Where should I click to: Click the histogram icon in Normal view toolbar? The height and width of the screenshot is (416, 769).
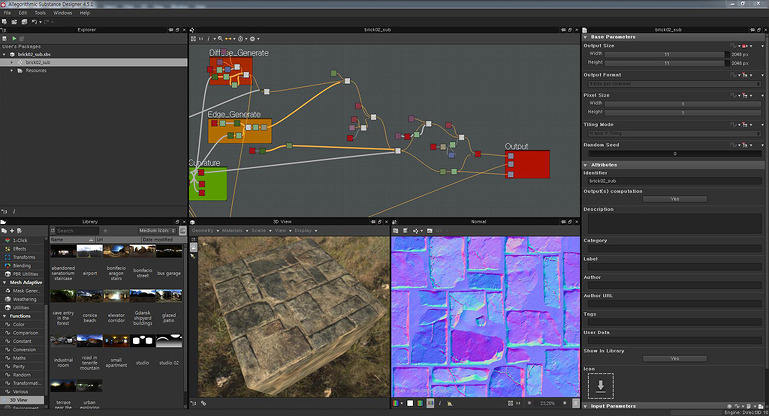[x=450, y=403]
